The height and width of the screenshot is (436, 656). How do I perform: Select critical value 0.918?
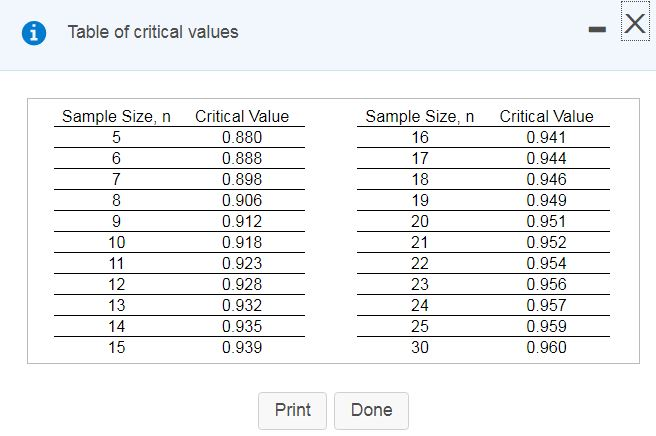pyautogui.click(x=242, y=242)
